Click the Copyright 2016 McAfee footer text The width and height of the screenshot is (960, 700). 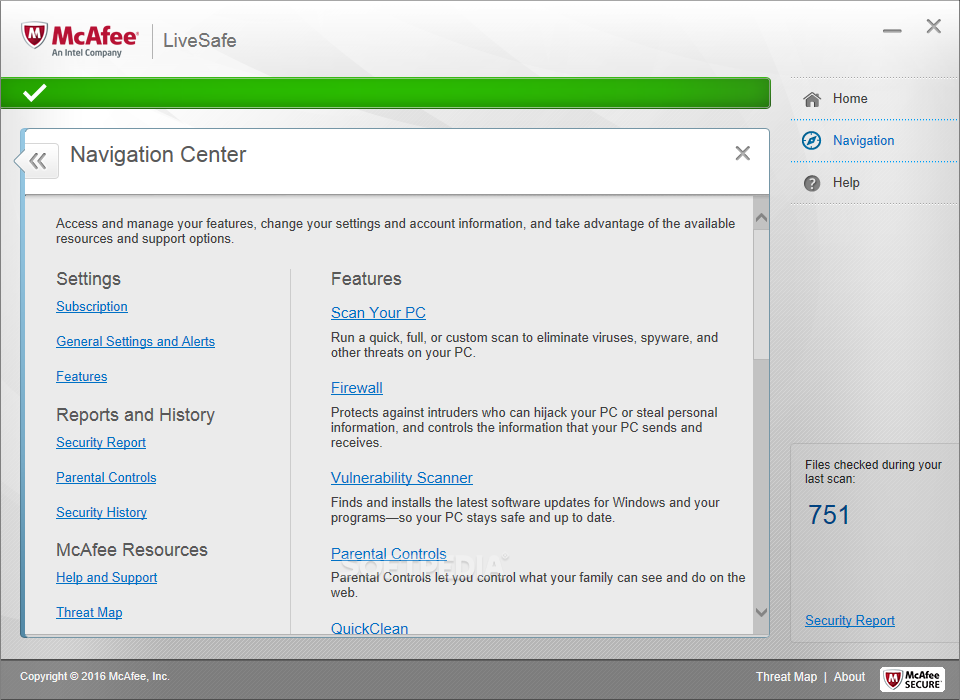[95, 676]
